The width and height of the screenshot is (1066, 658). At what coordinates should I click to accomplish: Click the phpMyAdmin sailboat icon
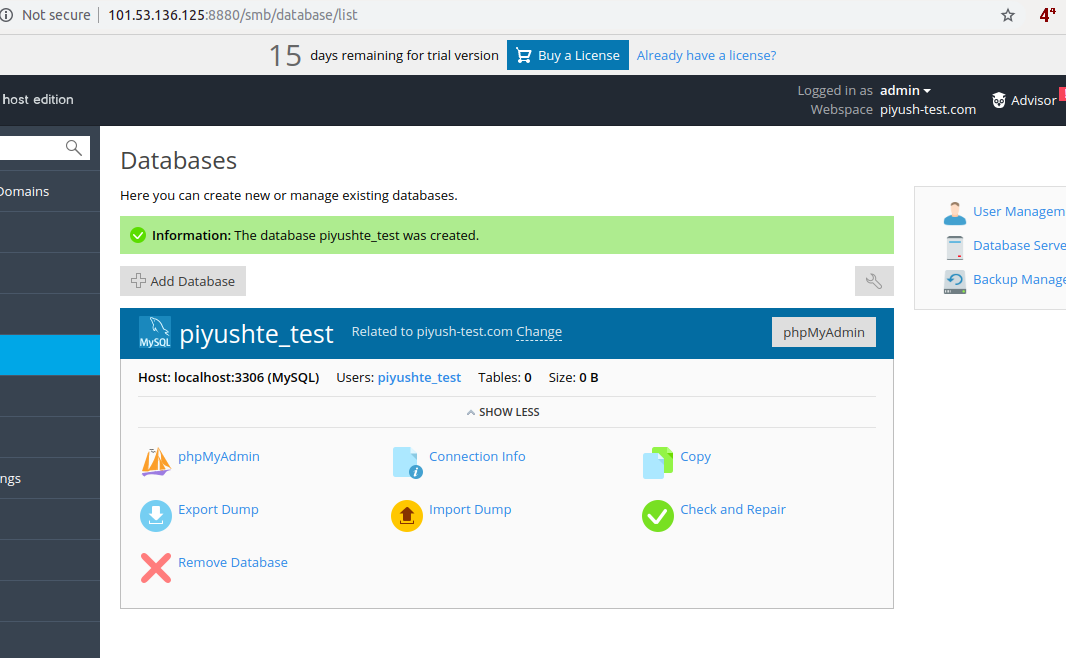pyautogui.click(x=156, y=462)
